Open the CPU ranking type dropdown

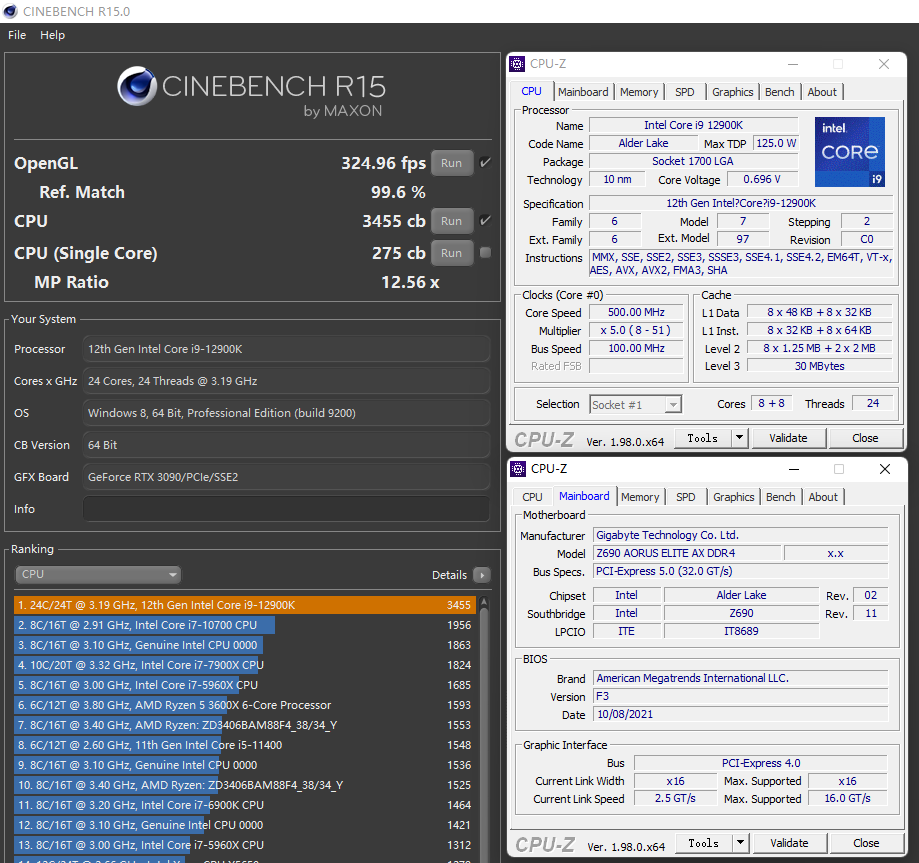[x=98, y=575]
